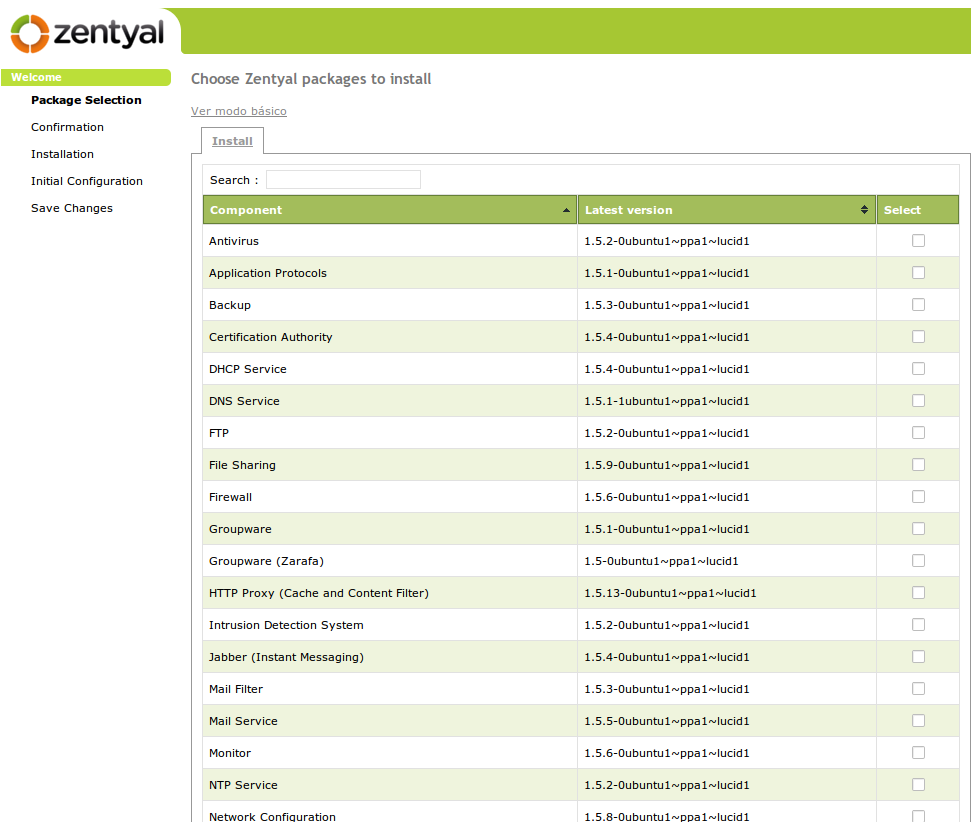Click the Select column header

tap(917, 210)
